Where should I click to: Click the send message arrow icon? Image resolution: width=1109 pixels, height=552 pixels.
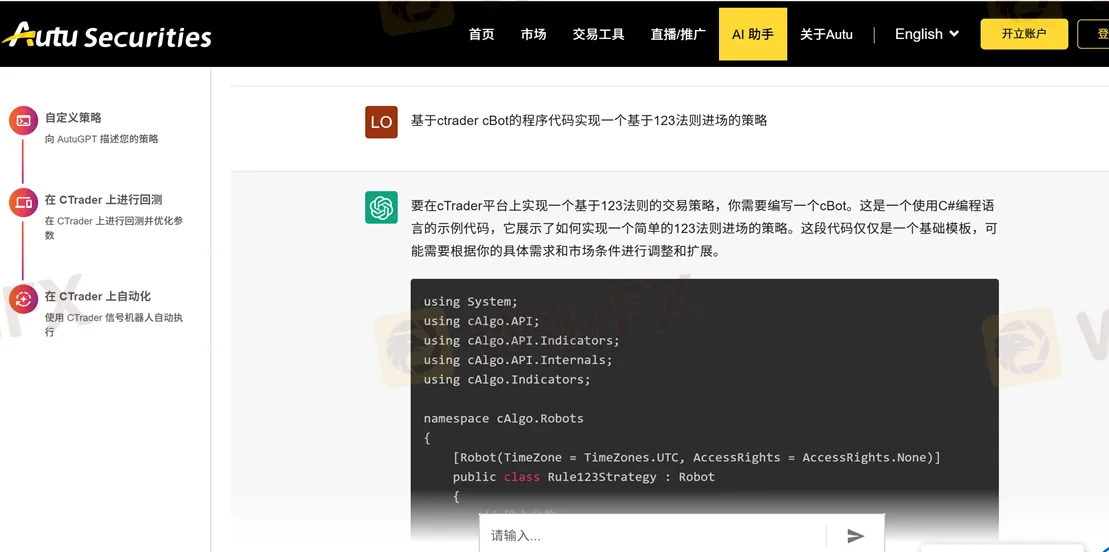coord(856,536)
